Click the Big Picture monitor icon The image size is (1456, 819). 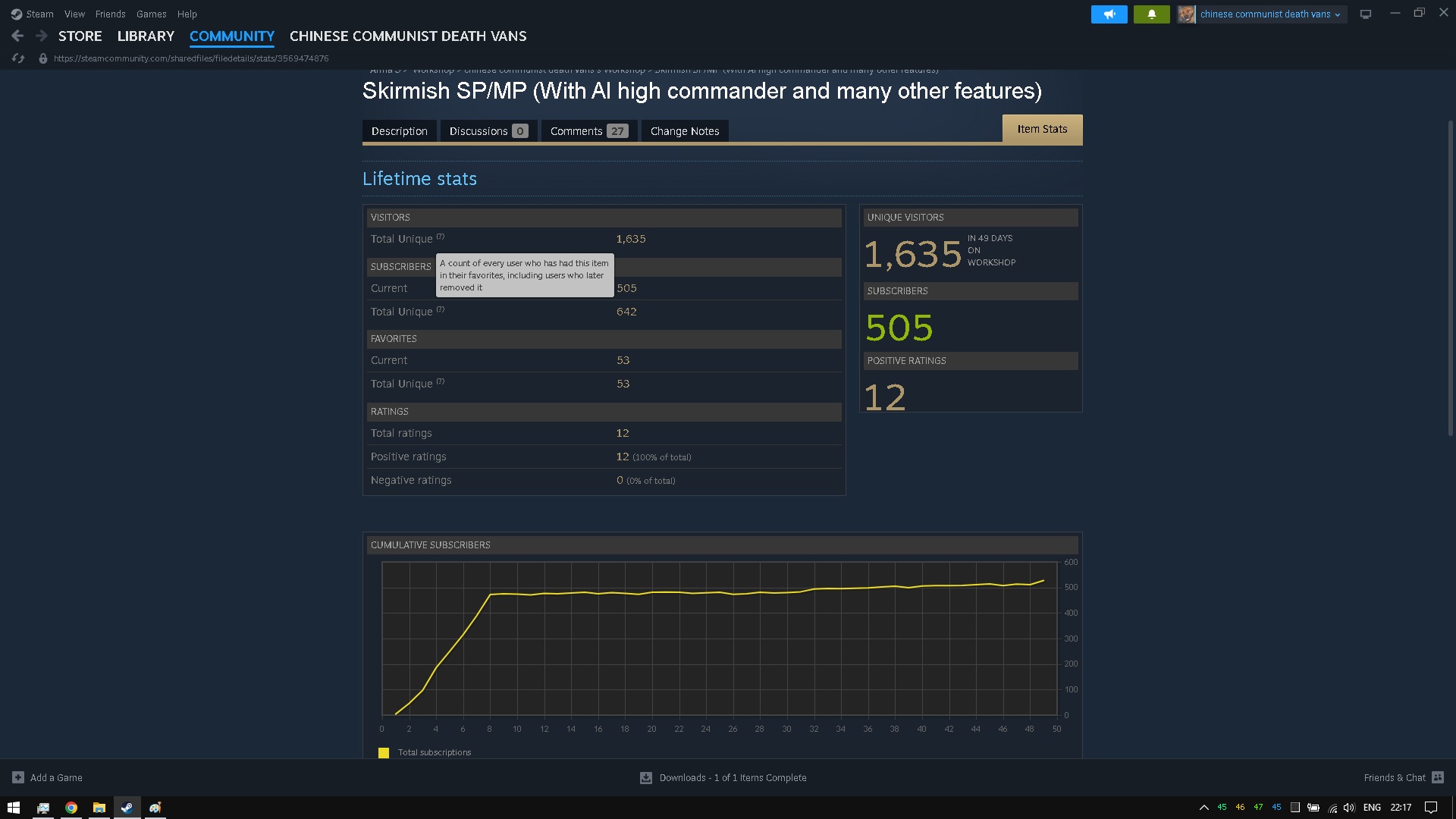[x=1366, y=14]
